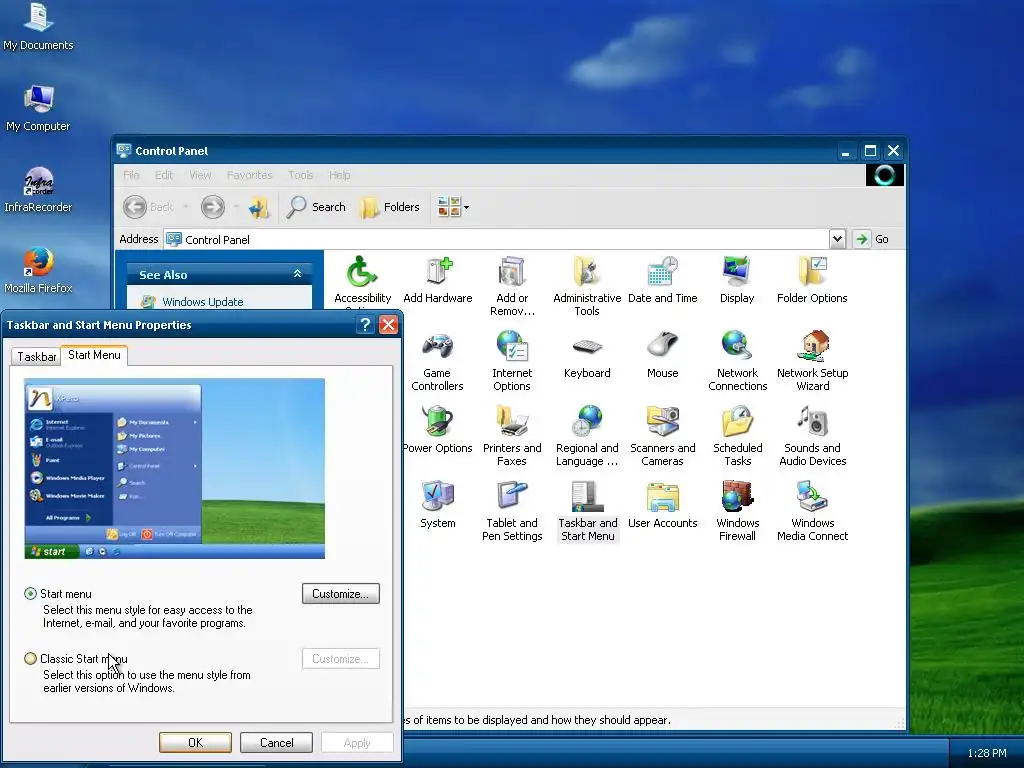
Task: Click the Go button beside address bar
Action: pyautogui.click(x=872, y=239)
